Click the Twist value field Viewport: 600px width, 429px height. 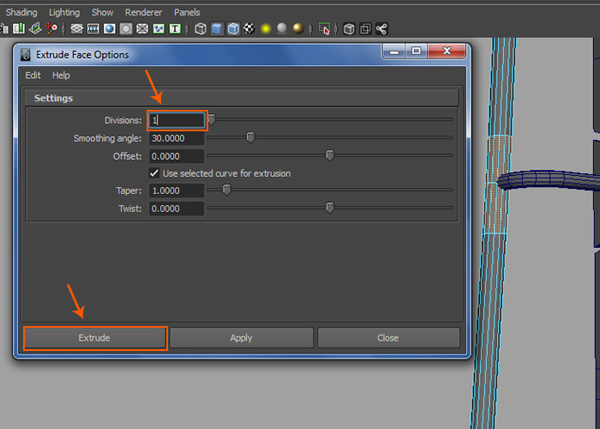(x=177, y=209)
